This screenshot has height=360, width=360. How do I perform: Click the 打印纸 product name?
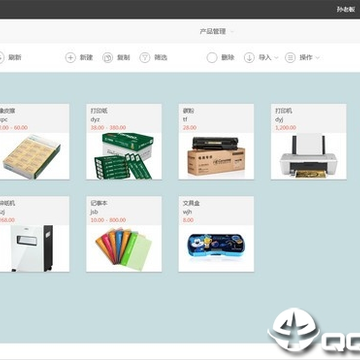pyautogui.click(x=99, y=111)
